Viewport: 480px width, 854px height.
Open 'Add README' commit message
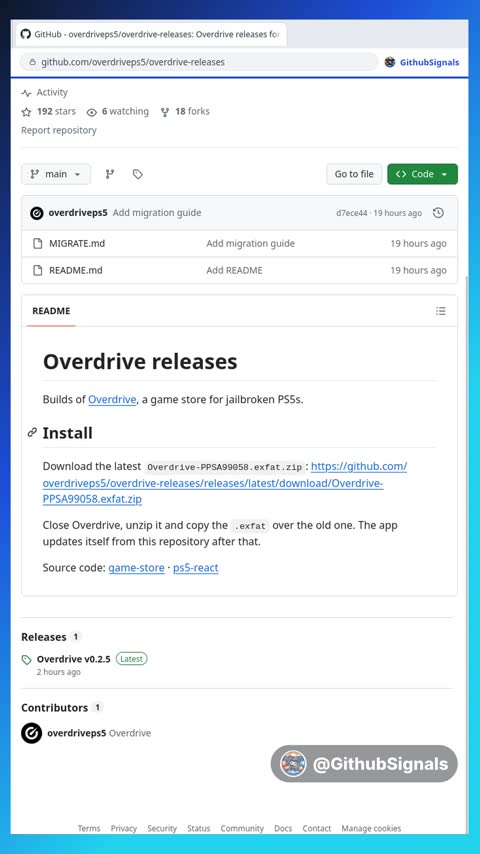coord(234,270)
